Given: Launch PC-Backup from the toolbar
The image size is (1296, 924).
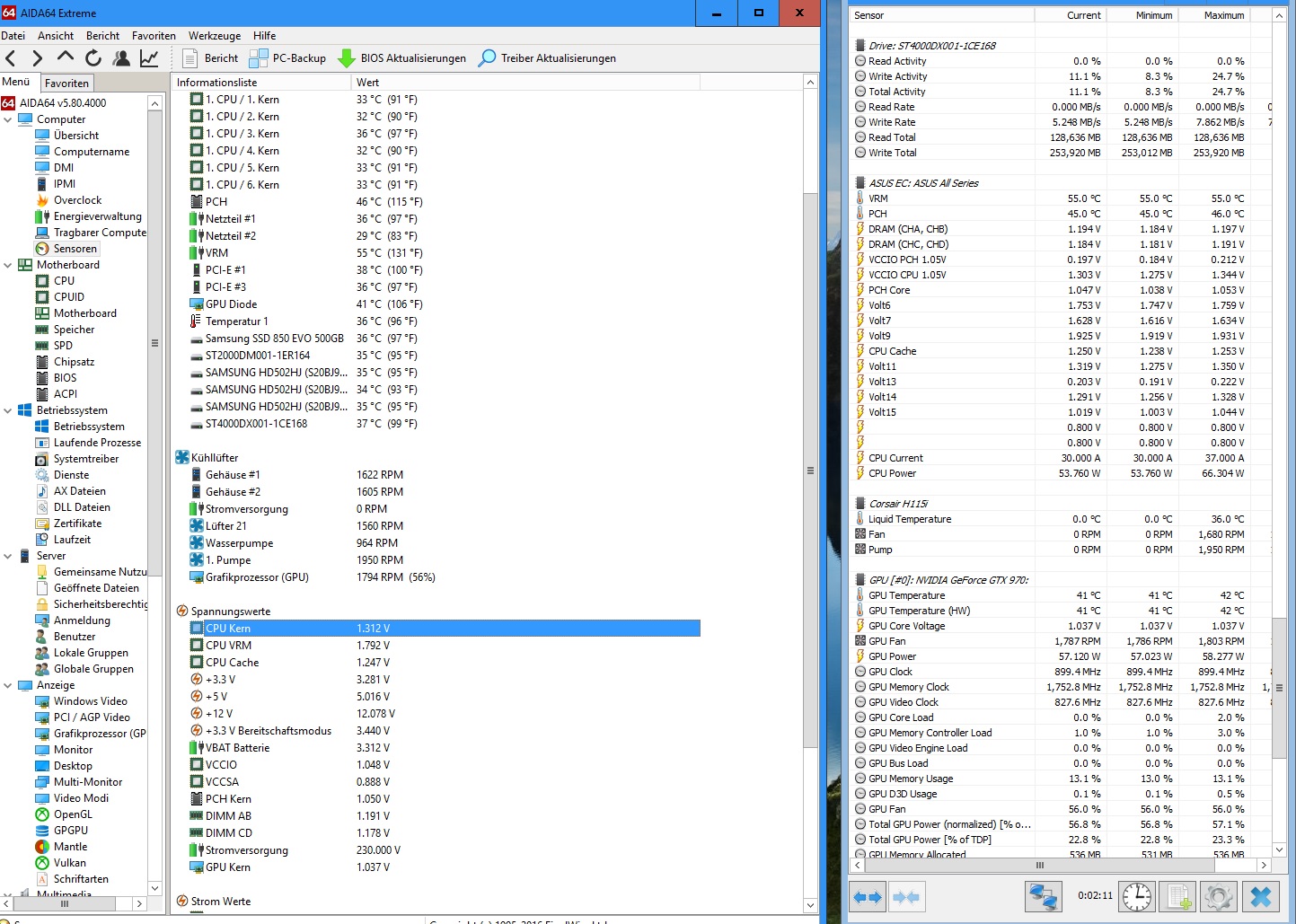Looking at the screenshot, I should [287, 58].
